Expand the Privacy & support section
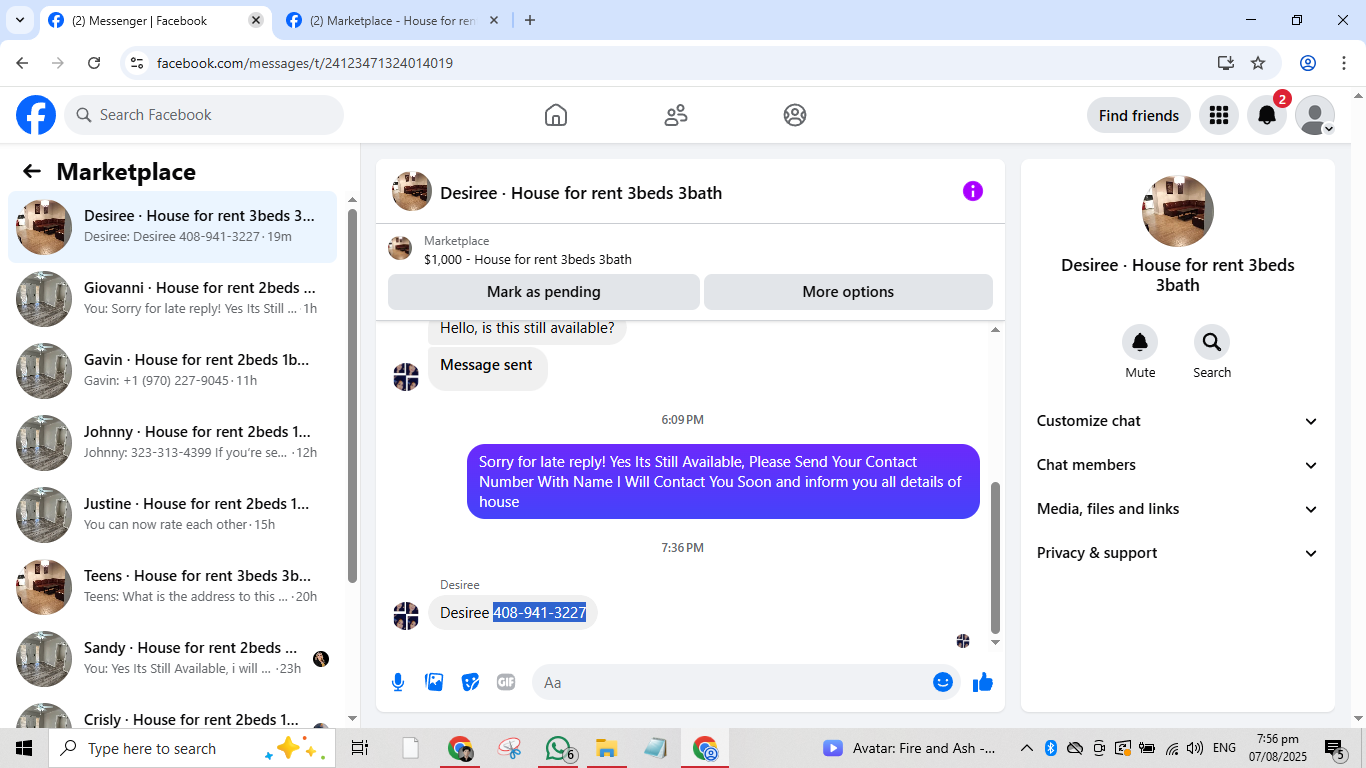This screenshot has height=768, width=1366. [1177, 553]
